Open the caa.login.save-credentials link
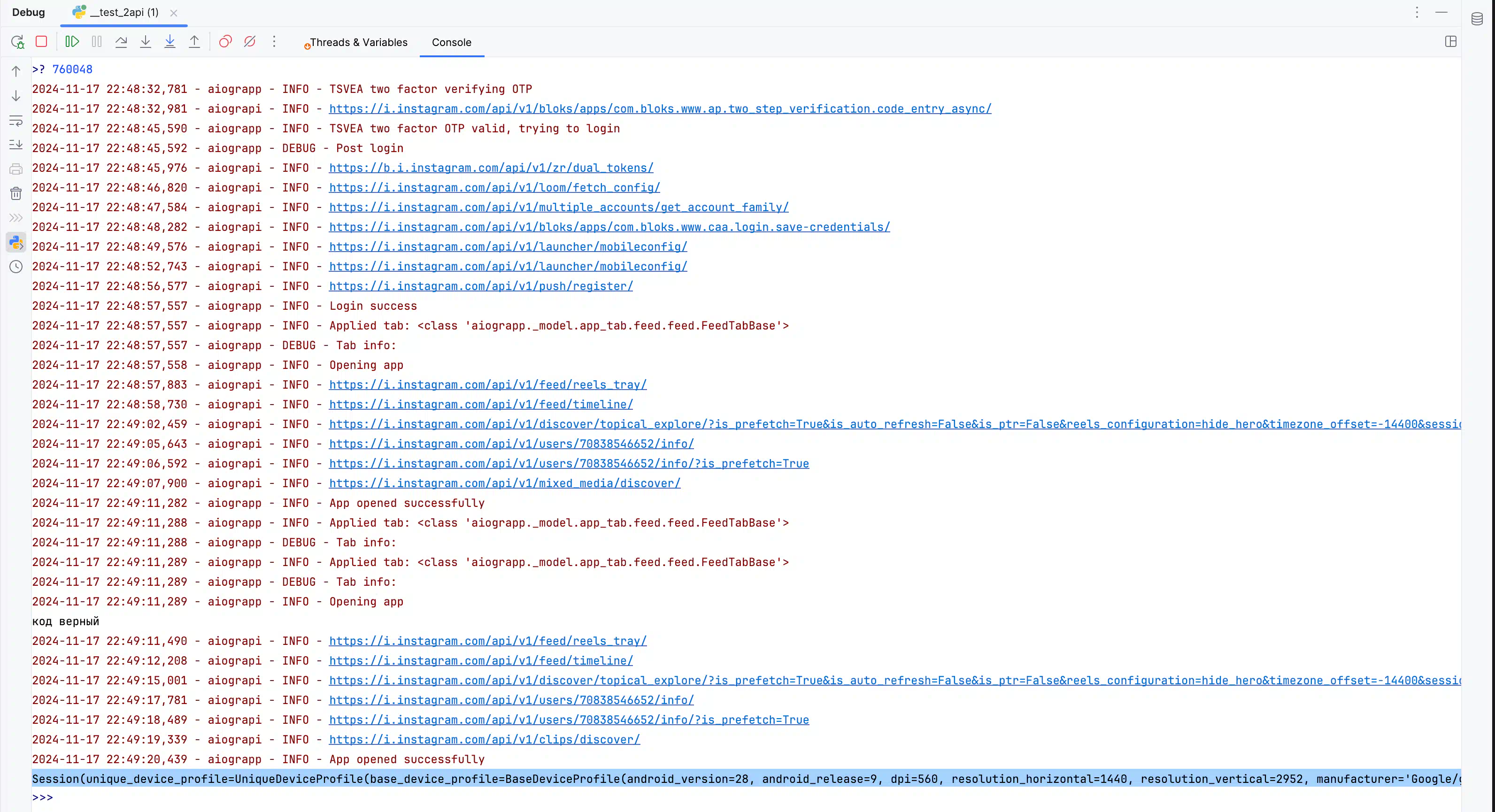The width and height of the screenshot is (1495, 812). (x=609, y=227)
